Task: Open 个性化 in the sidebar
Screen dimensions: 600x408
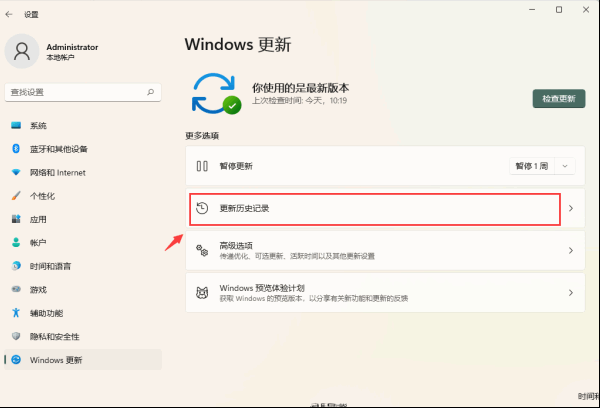Action: pos(83,196)
